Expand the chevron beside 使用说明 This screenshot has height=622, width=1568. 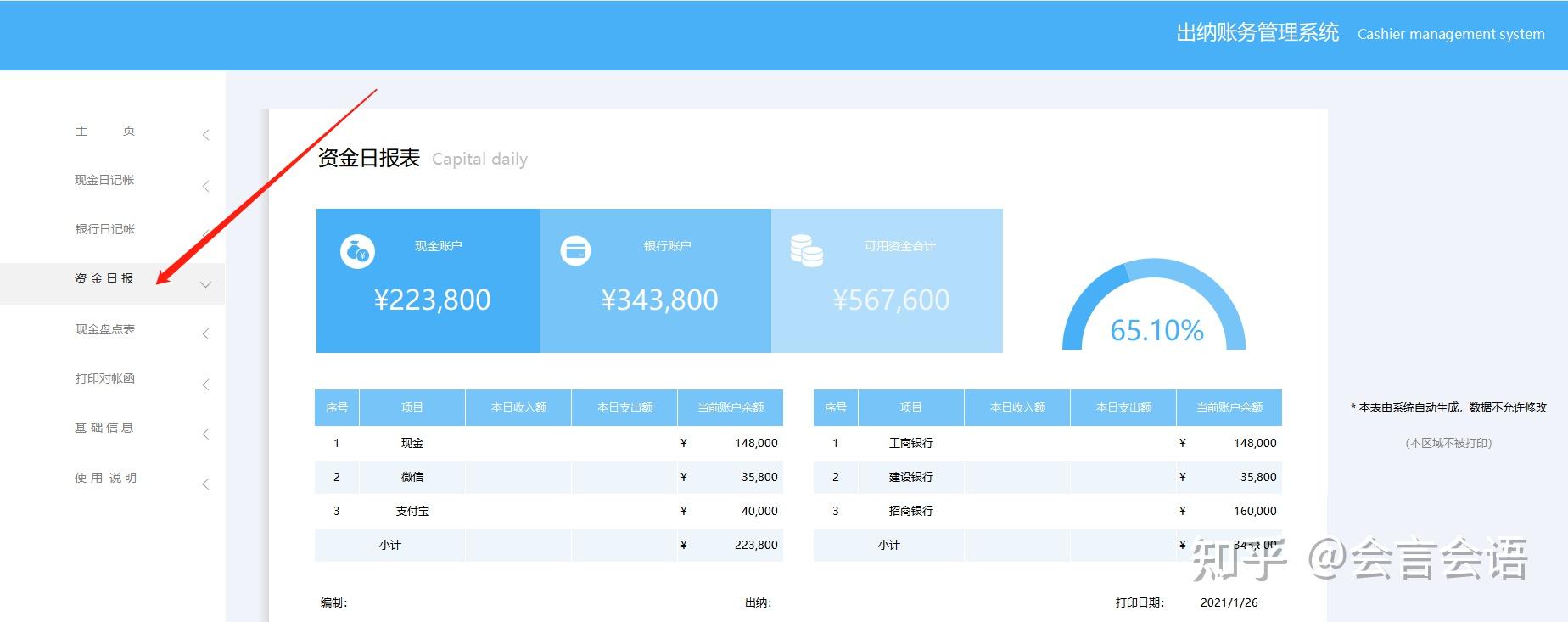206,485
